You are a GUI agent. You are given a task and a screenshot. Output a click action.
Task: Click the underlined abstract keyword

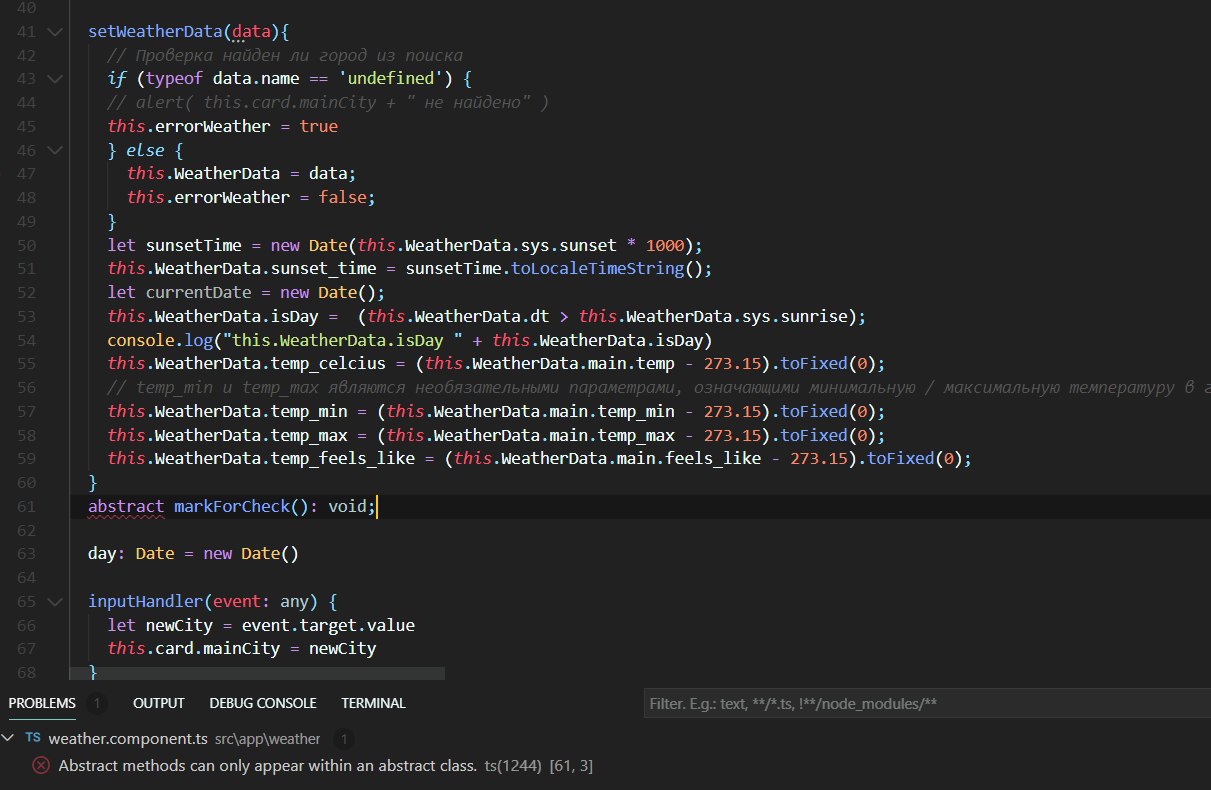[x=126, y=507]
